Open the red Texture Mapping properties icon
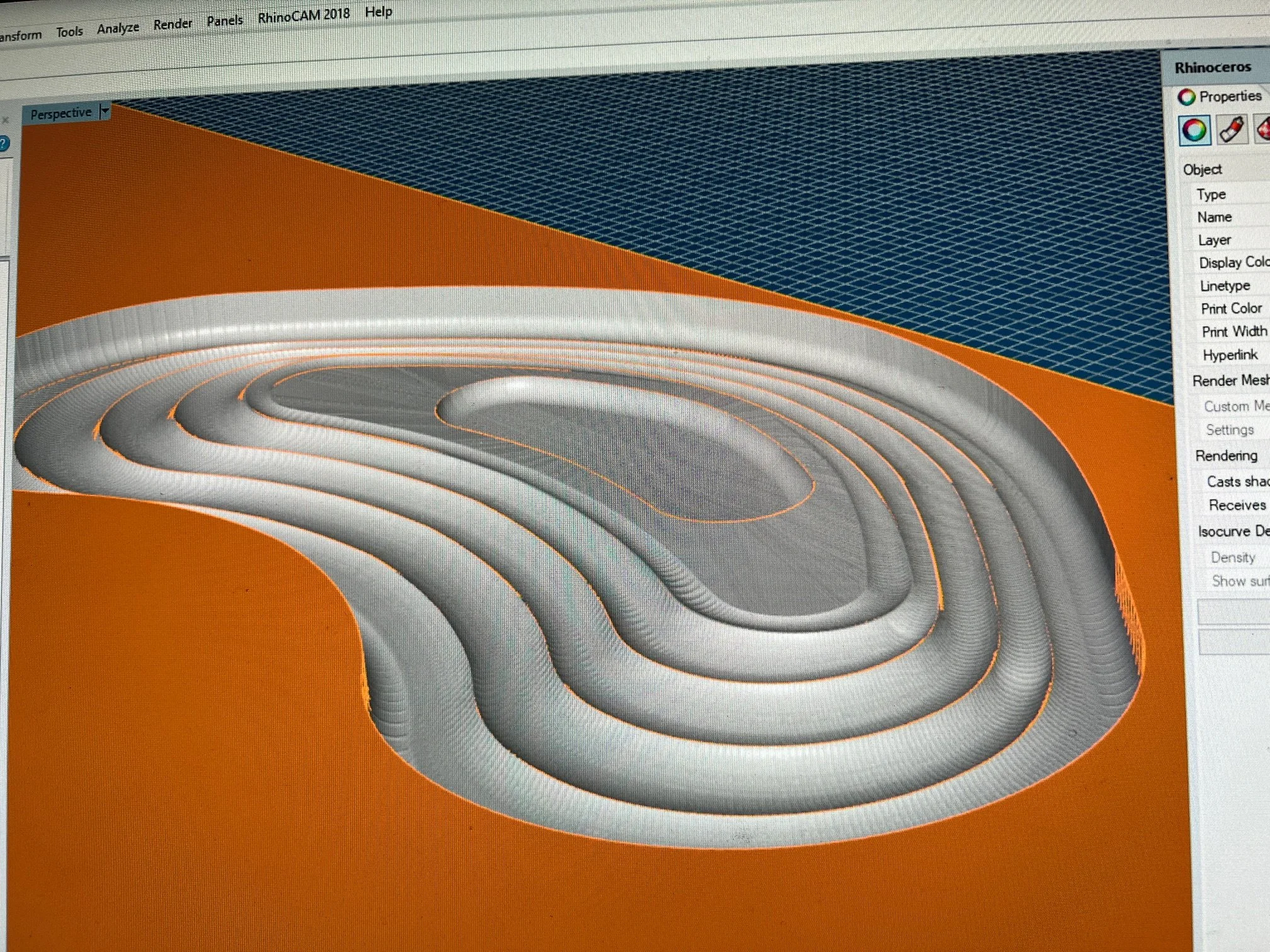 tap(1262, 128)
